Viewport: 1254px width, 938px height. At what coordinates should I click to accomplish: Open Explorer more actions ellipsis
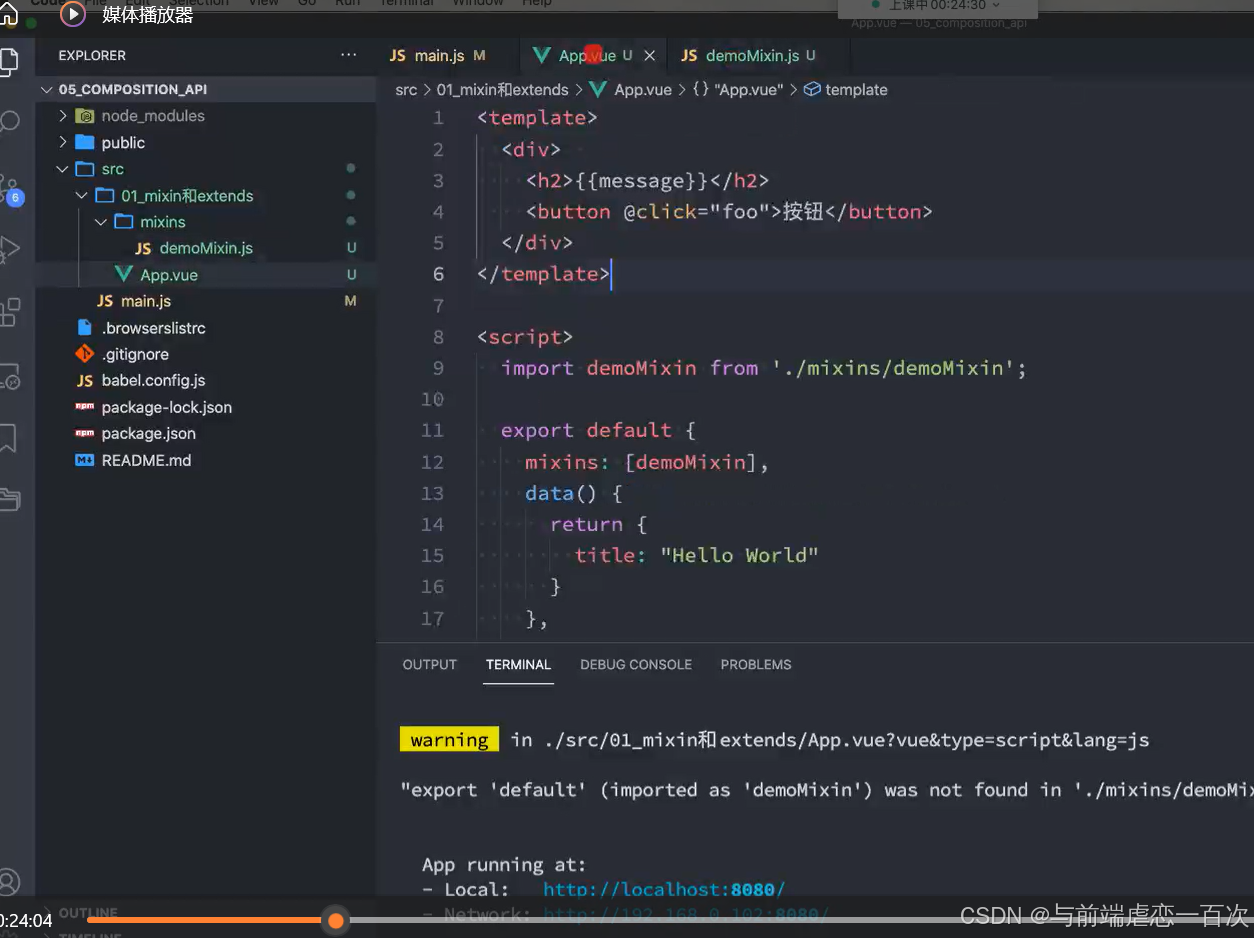point(348,55)
